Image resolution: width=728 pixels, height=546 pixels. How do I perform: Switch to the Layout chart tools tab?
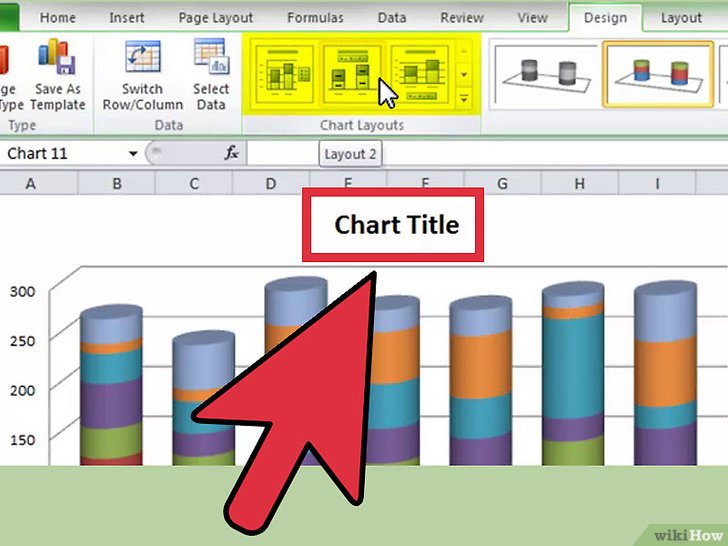coord(681,18)
